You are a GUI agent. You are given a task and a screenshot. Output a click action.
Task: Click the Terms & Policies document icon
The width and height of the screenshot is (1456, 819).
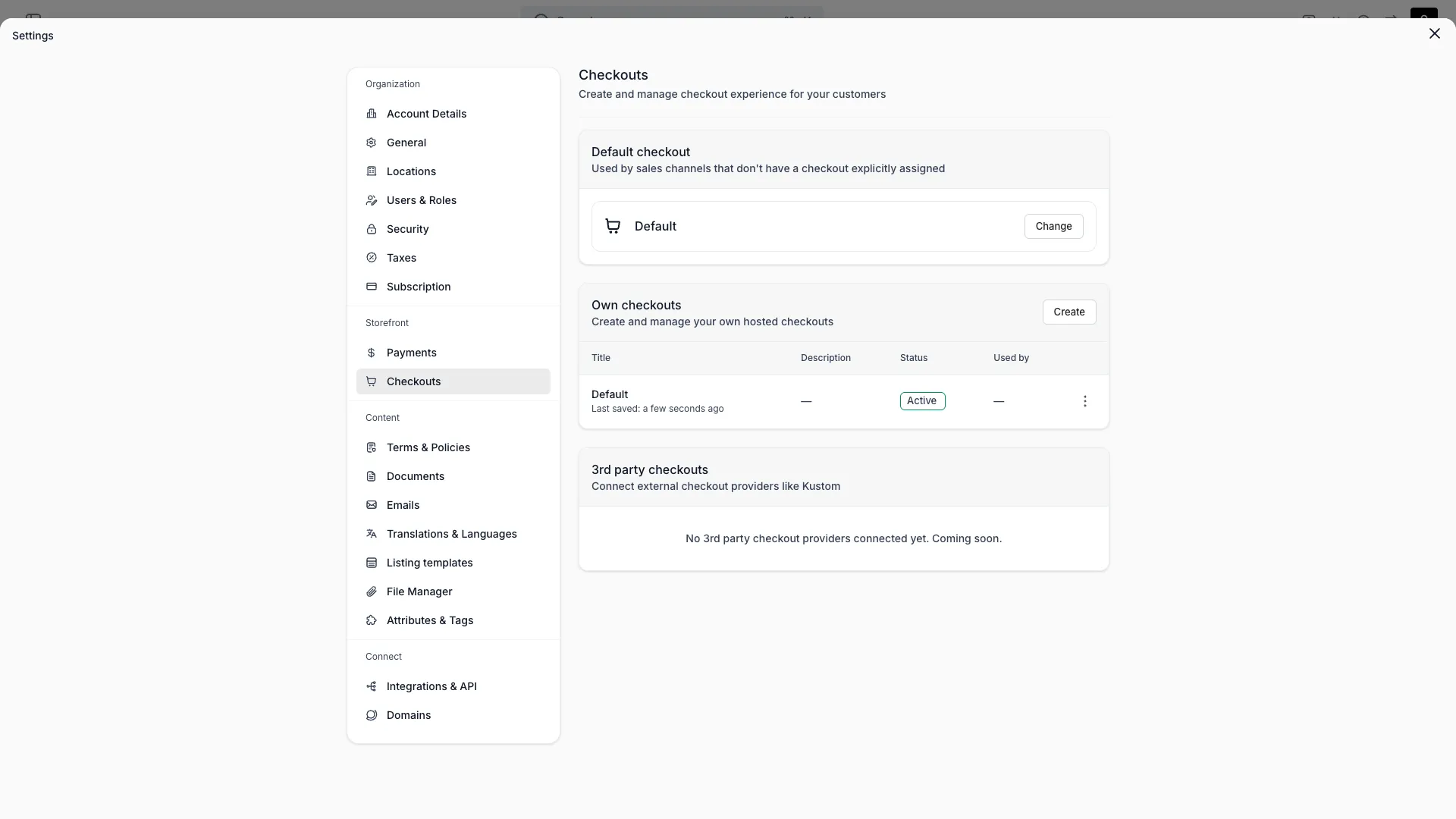(x=372, y=447)
